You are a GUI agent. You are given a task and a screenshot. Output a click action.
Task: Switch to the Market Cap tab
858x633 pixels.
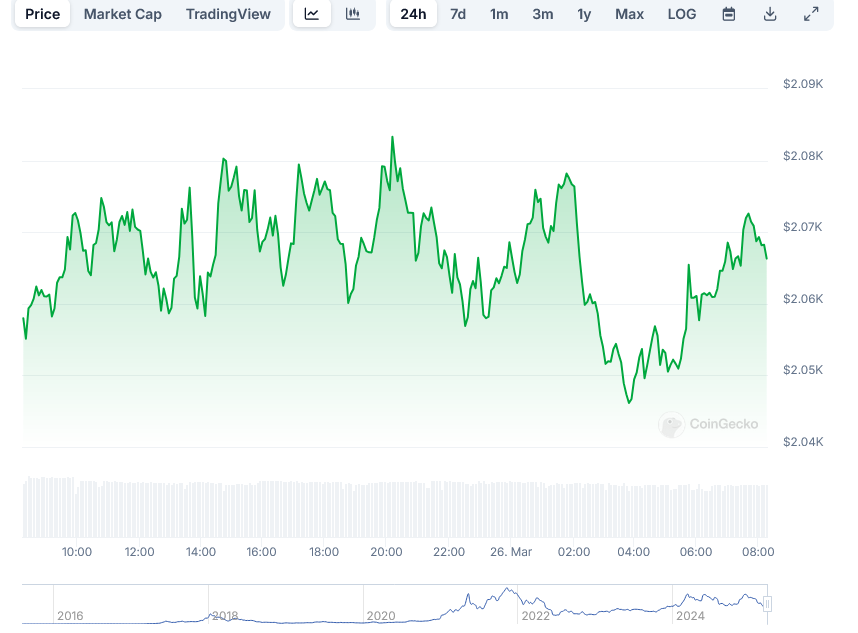coord(122,14)
